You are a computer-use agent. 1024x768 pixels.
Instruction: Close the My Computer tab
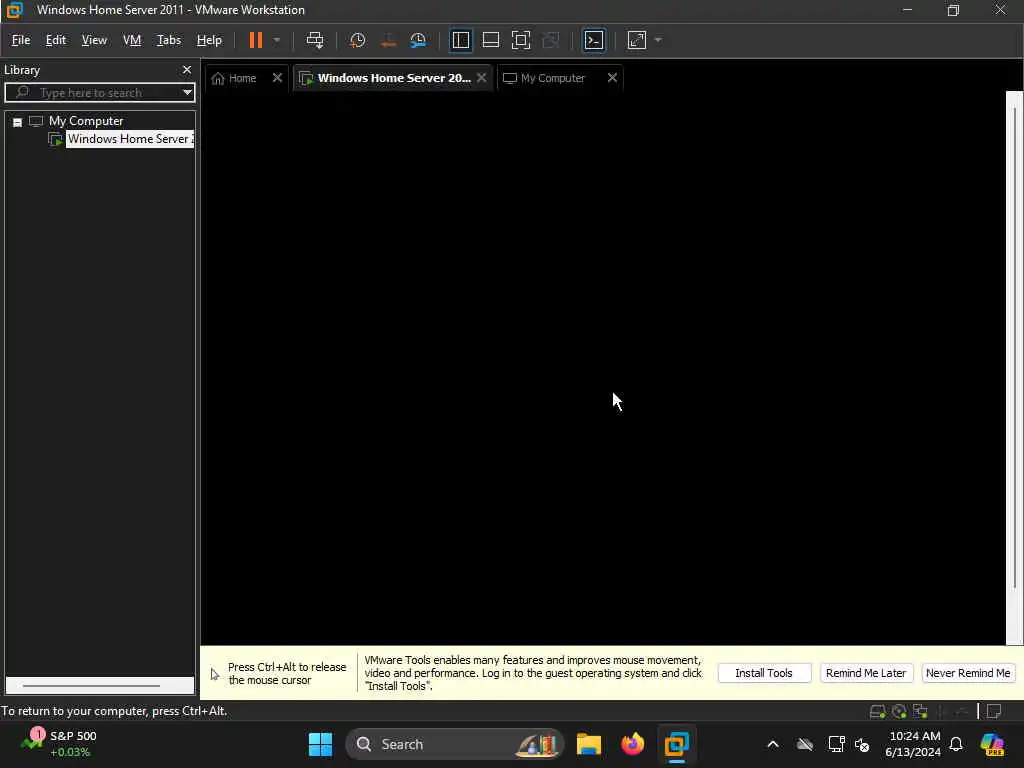coord(612,78)
